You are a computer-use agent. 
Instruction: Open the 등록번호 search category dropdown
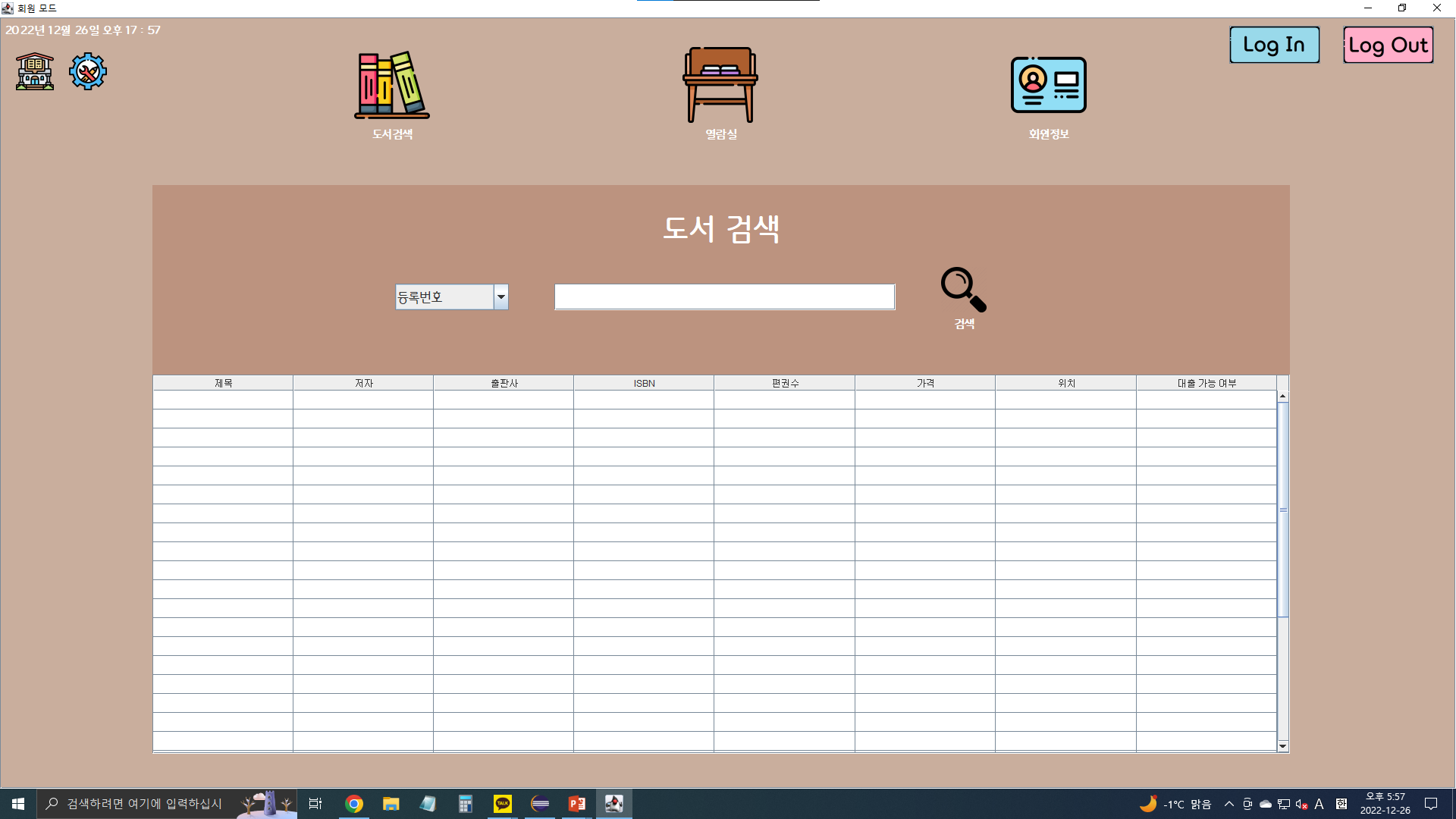(x=501, y=297)
